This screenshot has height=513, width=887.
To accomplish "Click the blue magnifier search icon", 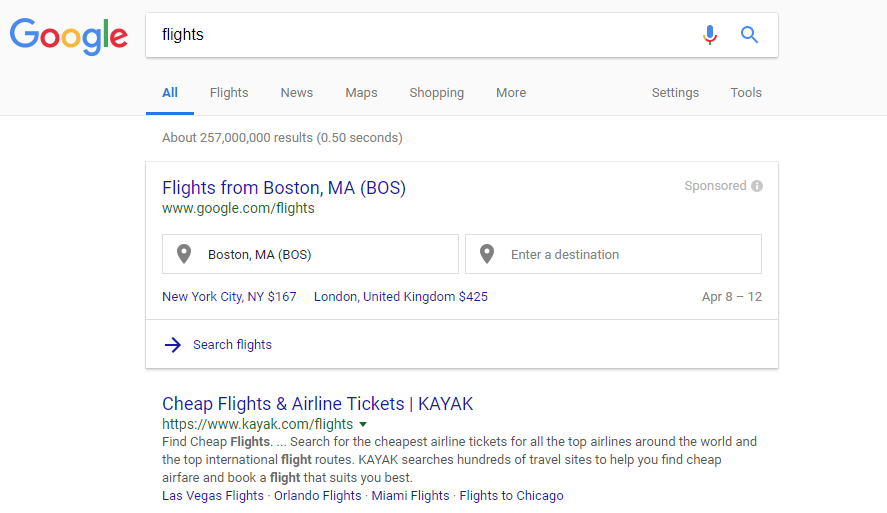I will (x=750, y=35).
